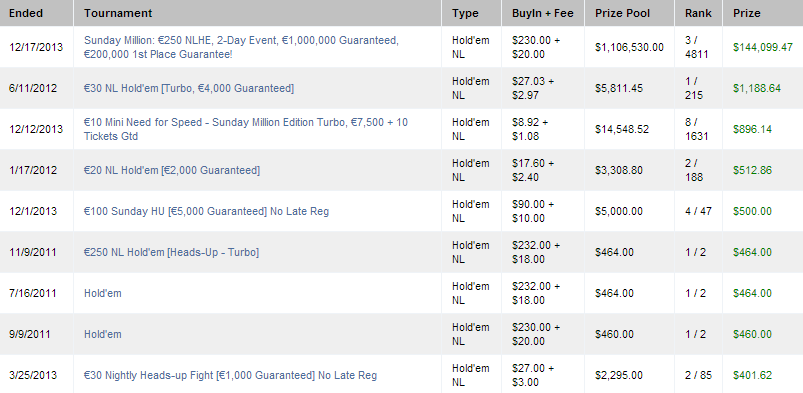Image resolution: width=803 pixels, height=393 pixels.
Task: Open the €250 NL Hold'em Heads-Up Turbo link
Action: click(x=172, y=252)
